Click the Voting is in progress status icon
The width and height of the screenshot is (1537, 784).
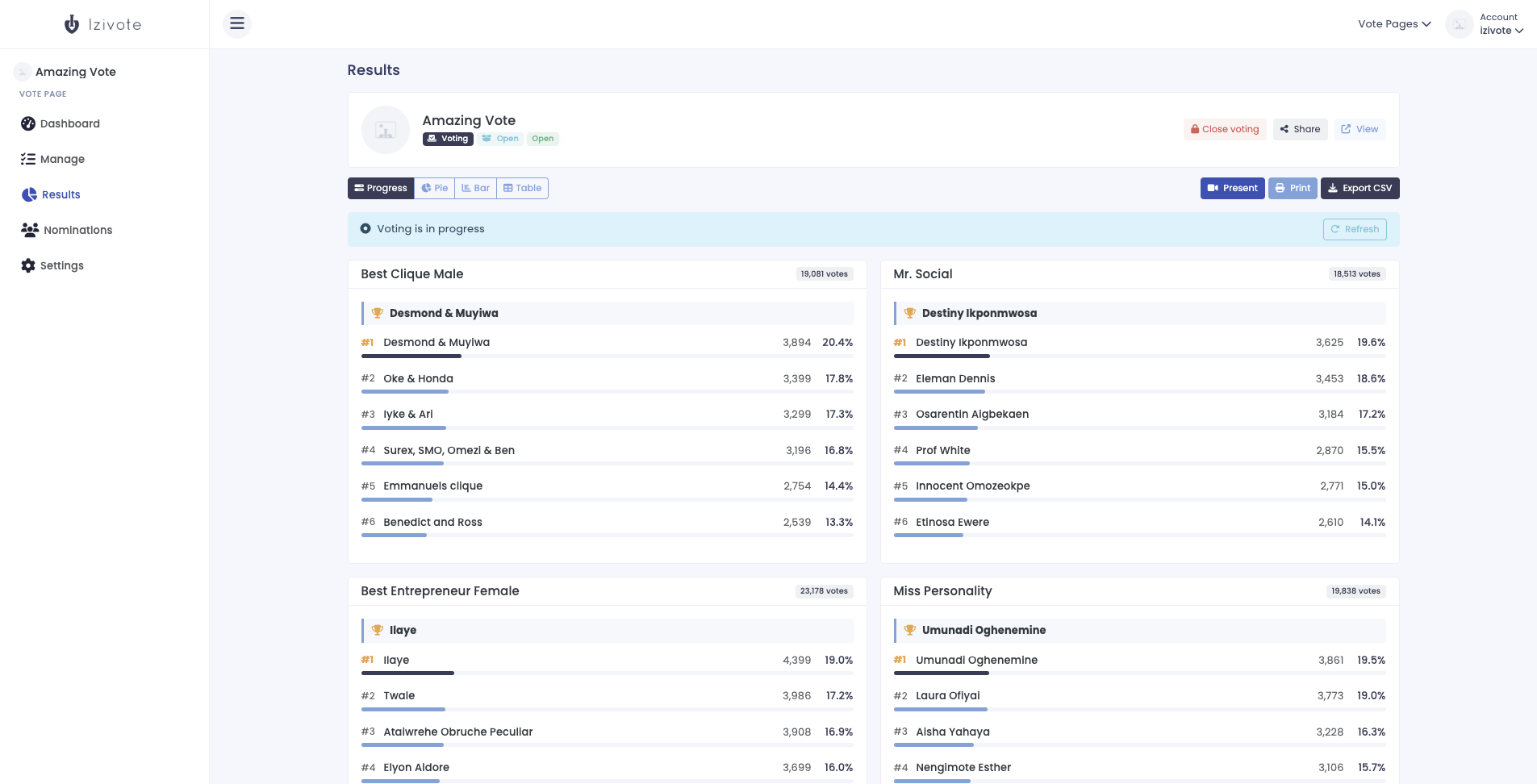click(x=365, y=229)
